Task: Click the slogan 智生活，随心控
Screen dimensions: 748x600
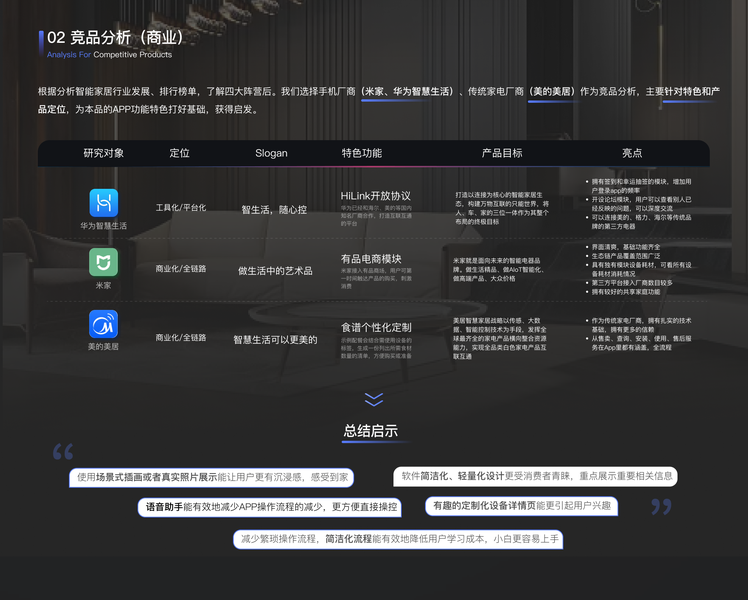Action: pos(274,209)
